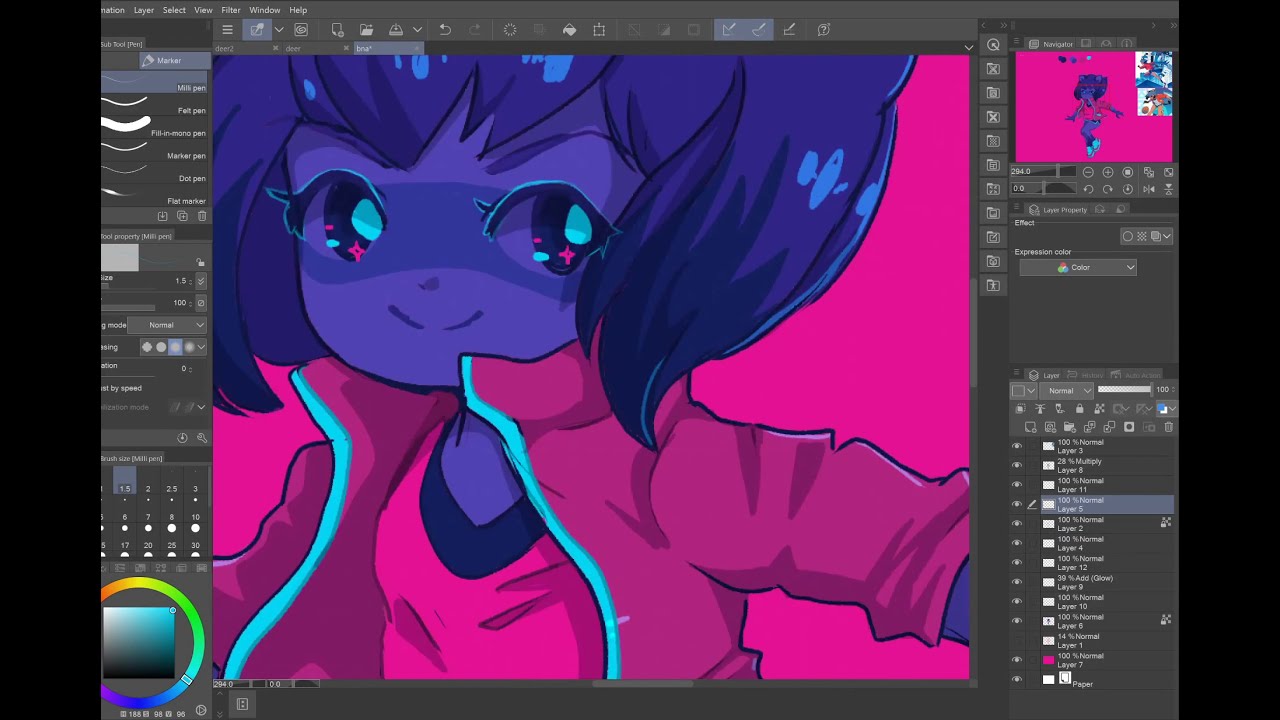This screenshot has width=1280, height=720.
Task: Open a file with the folder icon
Action: click(366, 30)
